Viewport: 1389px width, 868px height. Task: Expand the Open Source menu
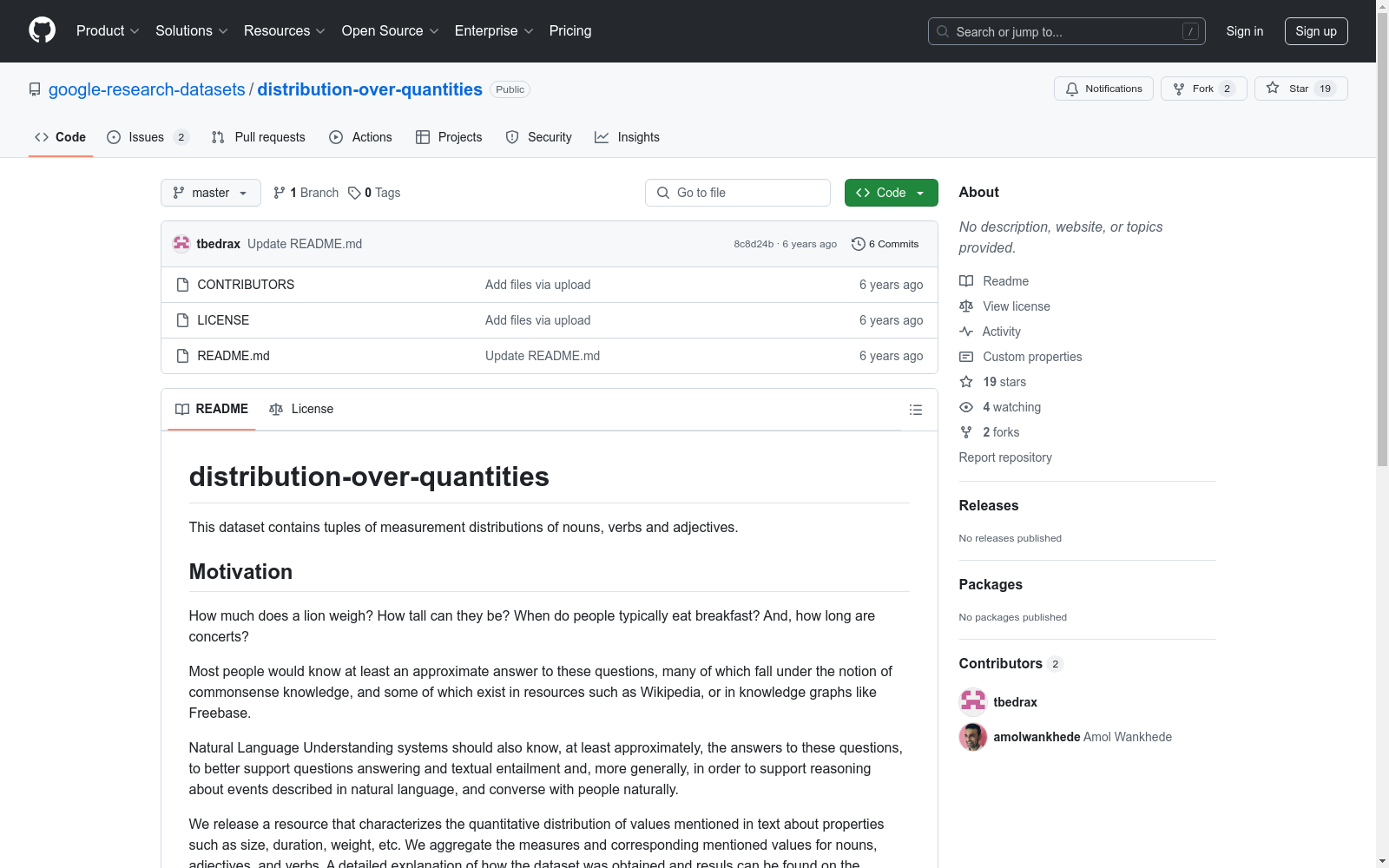click(391, 30)
